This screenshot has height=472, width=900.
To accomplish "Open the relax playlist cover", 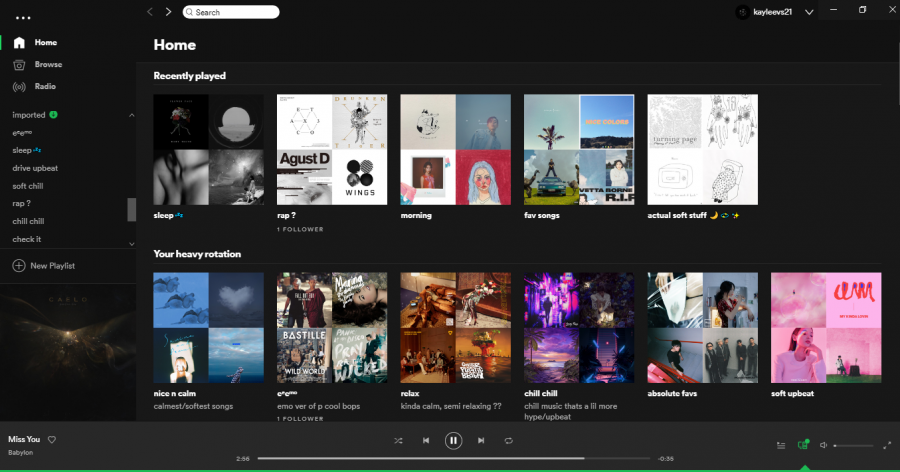I will tap(455, 327).
